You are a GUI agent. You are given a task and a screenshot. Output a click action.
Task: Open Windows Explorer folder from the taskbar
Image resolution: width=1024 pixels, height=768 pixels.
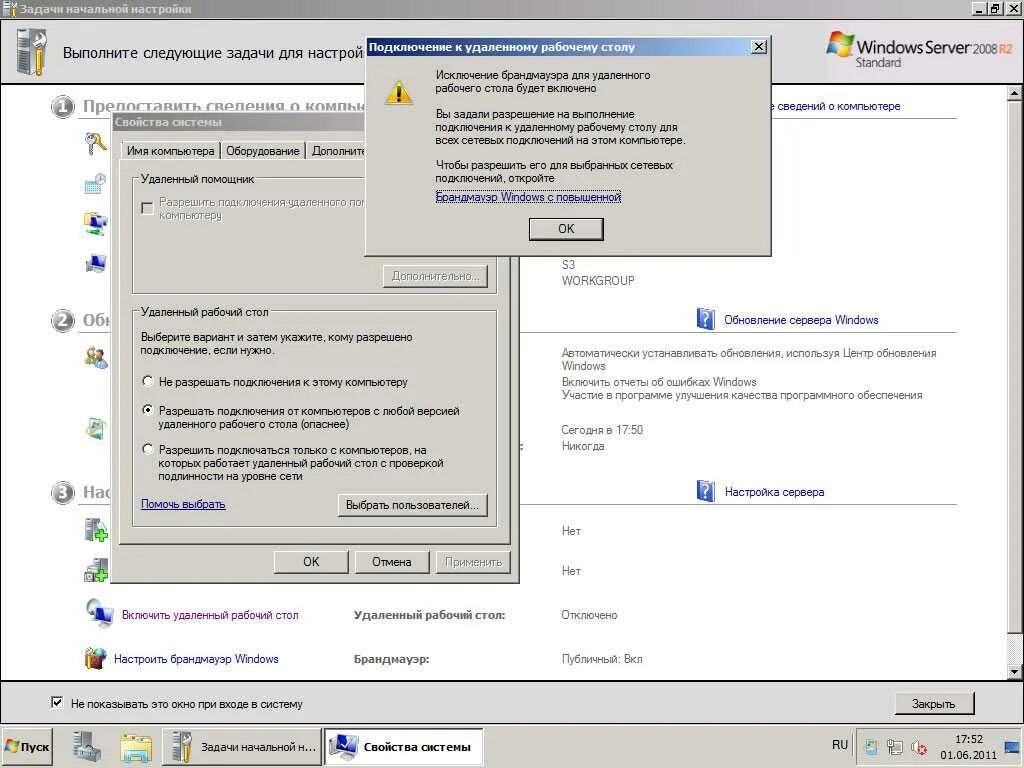[136, 748]
